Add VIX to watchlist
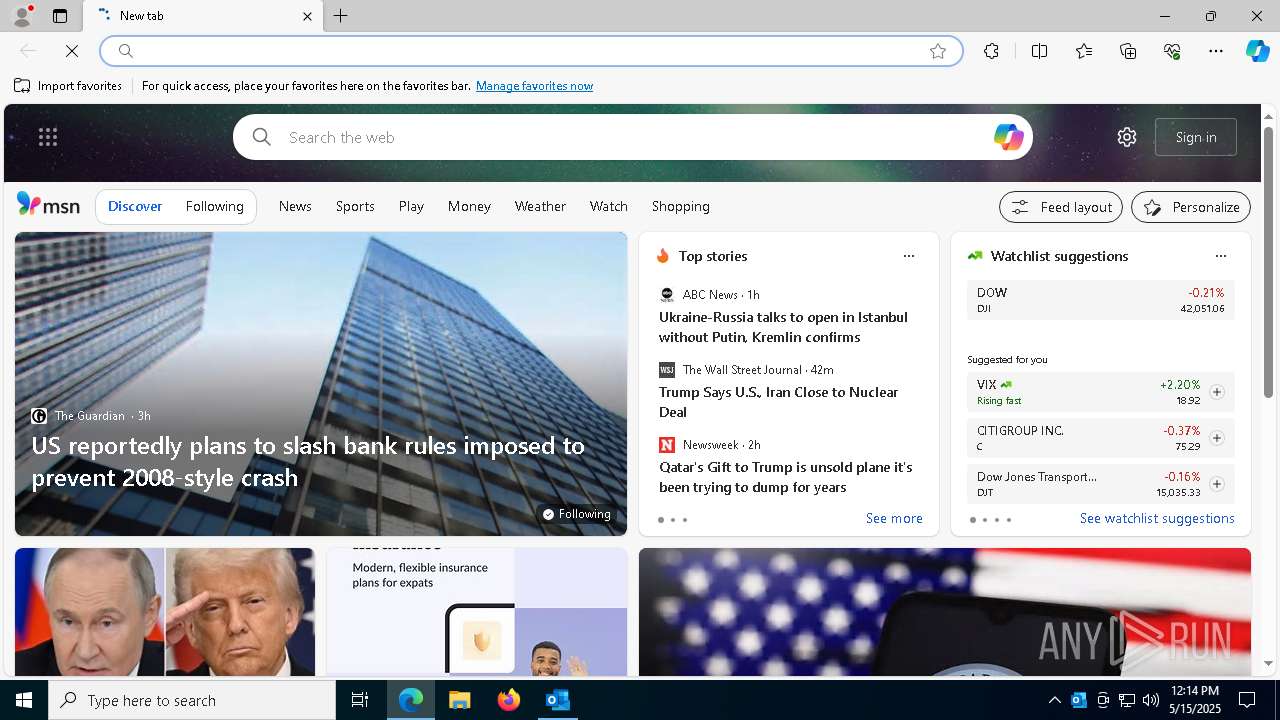The width and height of the screenshot is (1280, 720). click(x=1217, y=392)
